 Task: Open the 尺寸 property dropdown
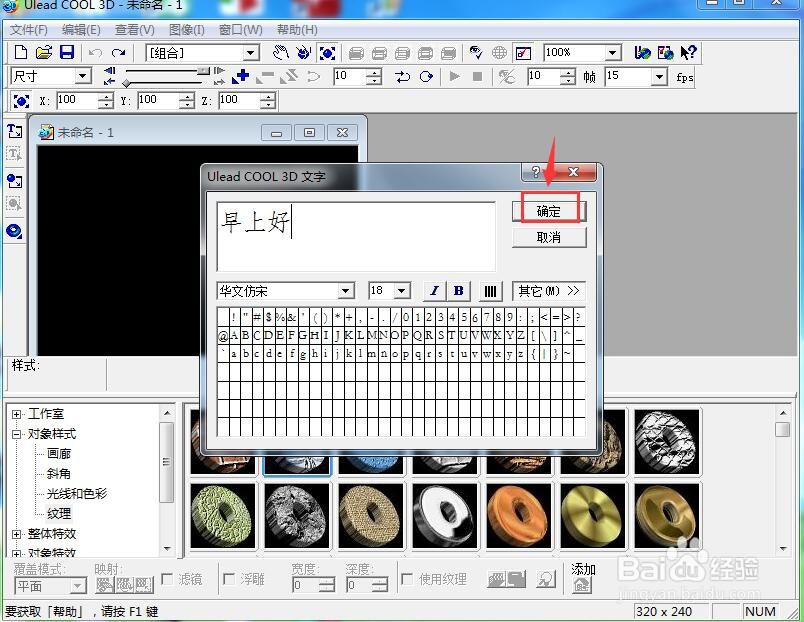(82, 76)
